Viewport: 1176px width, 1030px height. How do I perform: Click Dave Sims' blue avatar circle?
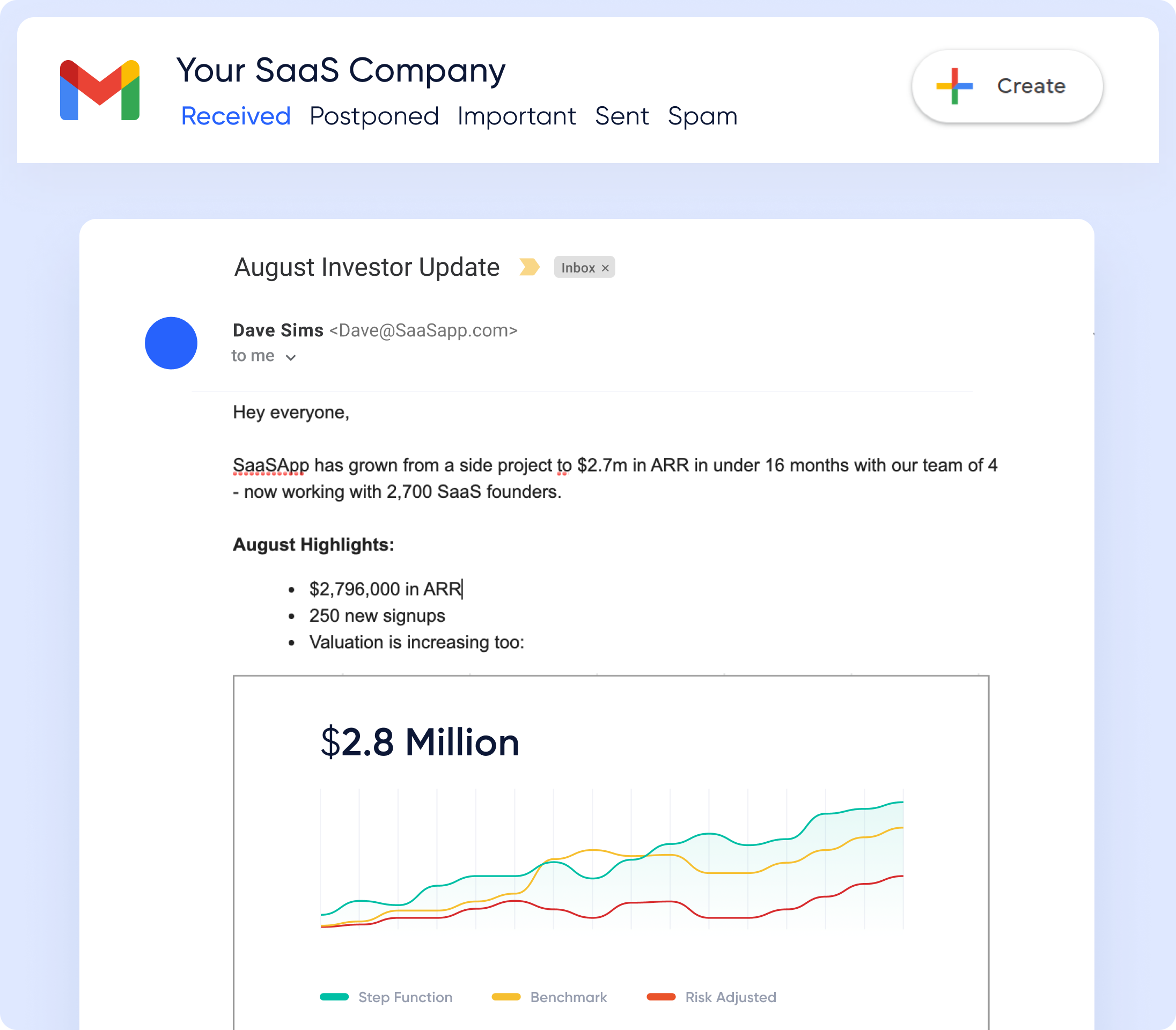(171, 343)
